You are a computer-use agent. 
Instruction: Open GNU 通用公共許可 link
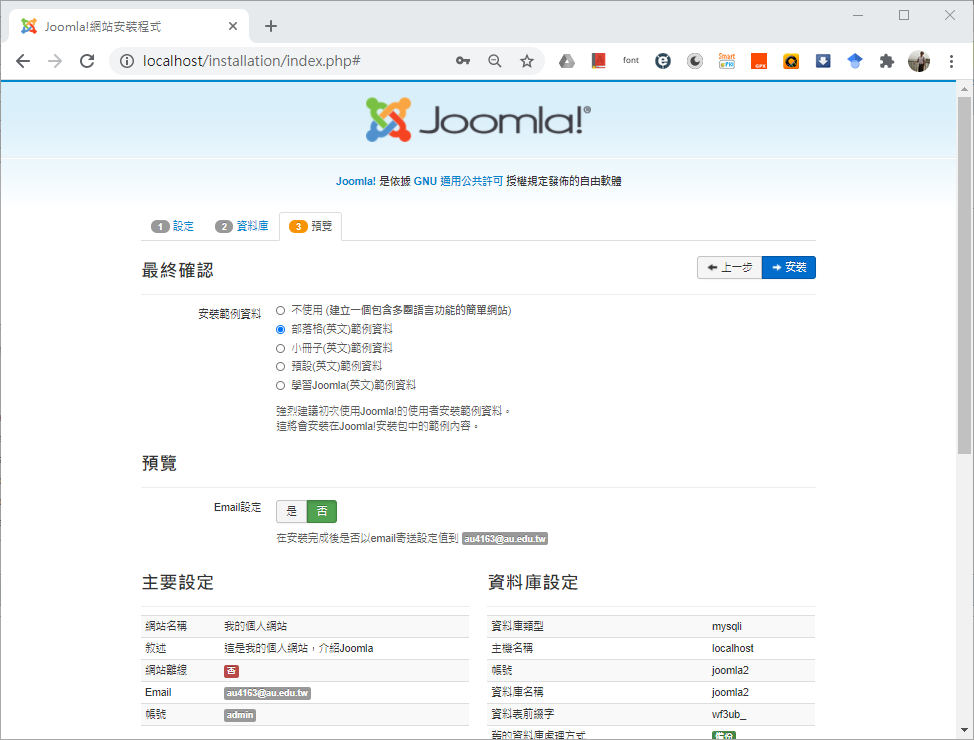(x=458, y=181)
